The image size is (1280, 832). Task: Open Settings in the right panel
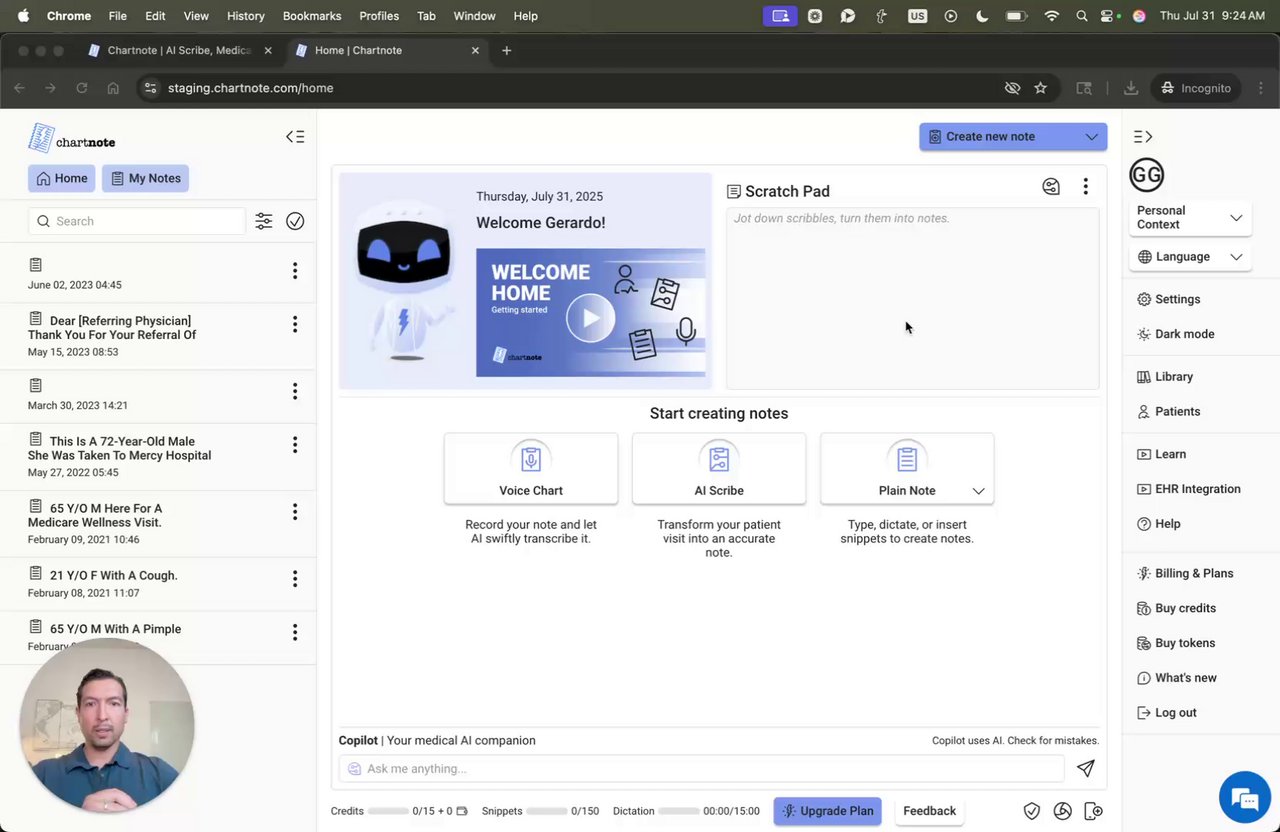(x=1169, y=299)
